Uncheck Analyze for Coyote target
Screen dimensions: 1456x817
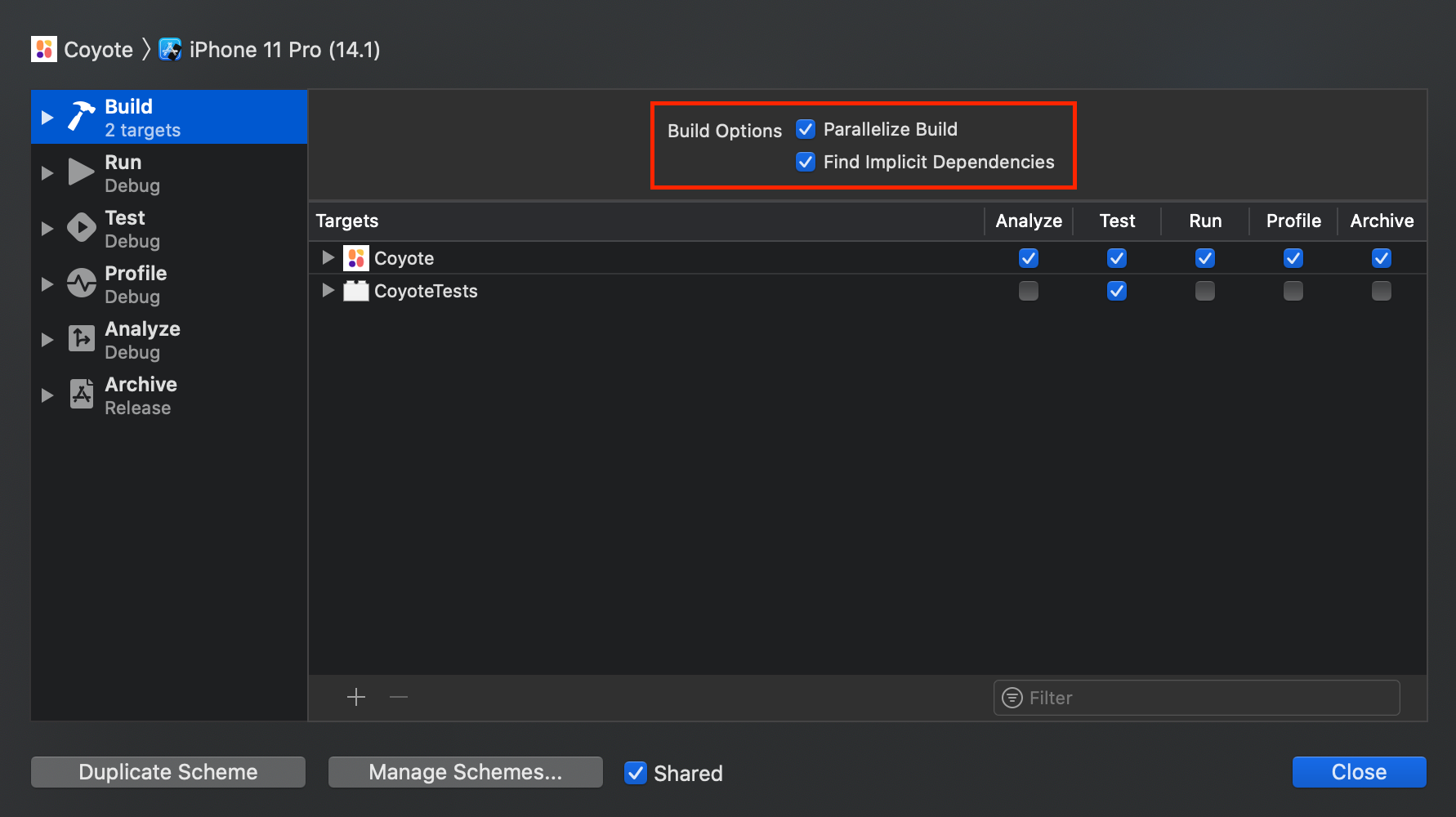1029,258
